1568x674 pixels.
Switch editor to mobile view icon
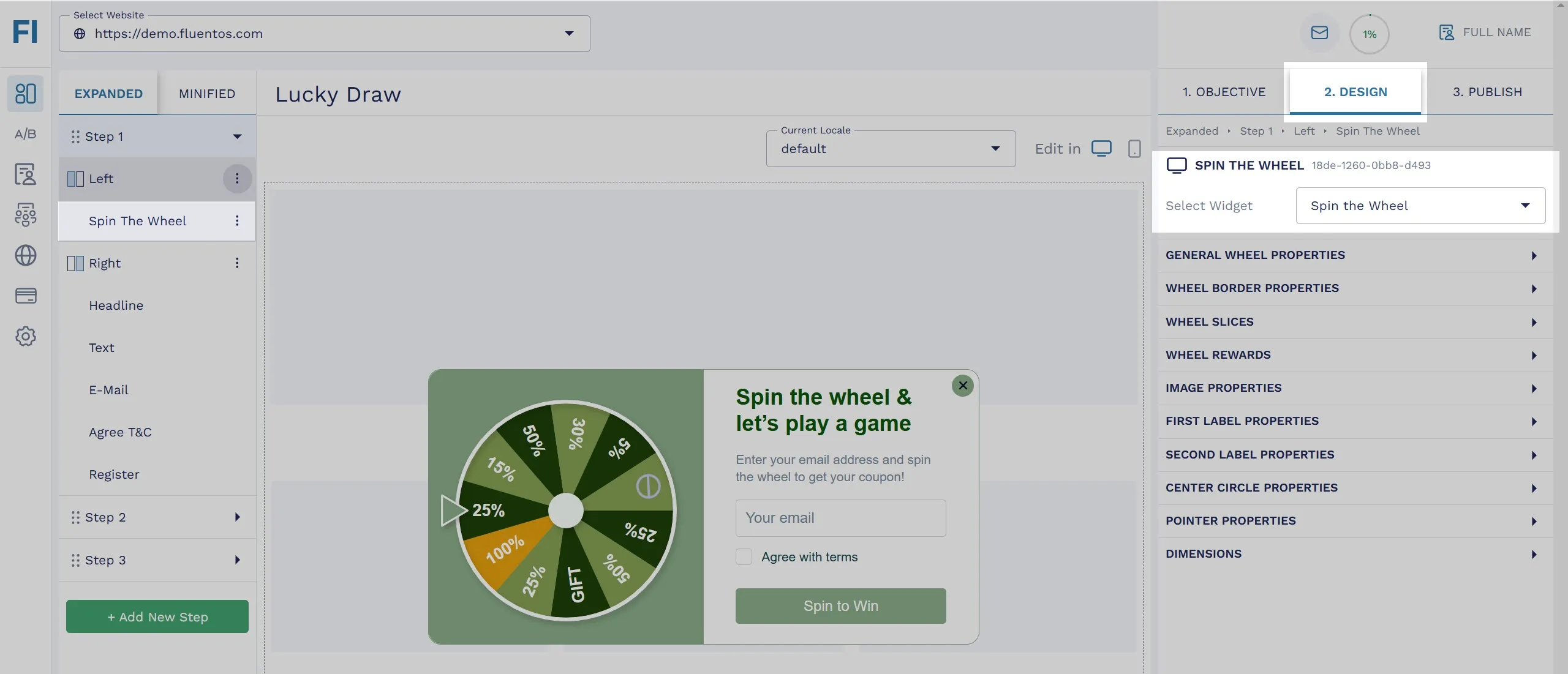tap(1134, 149)
